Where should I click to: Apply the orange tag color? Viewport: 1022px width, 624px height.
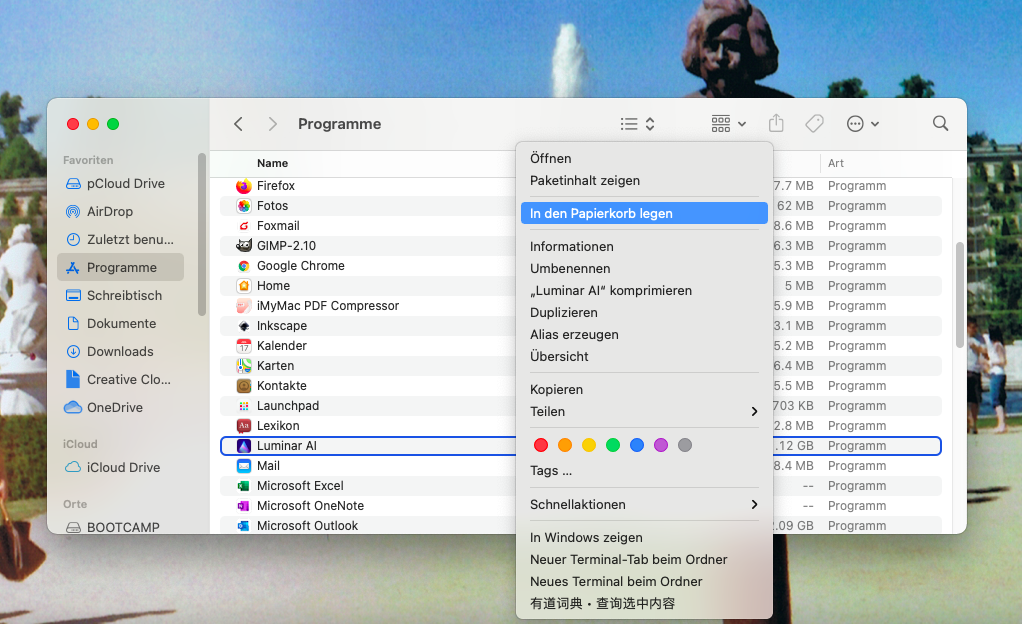tap(565, 445)
